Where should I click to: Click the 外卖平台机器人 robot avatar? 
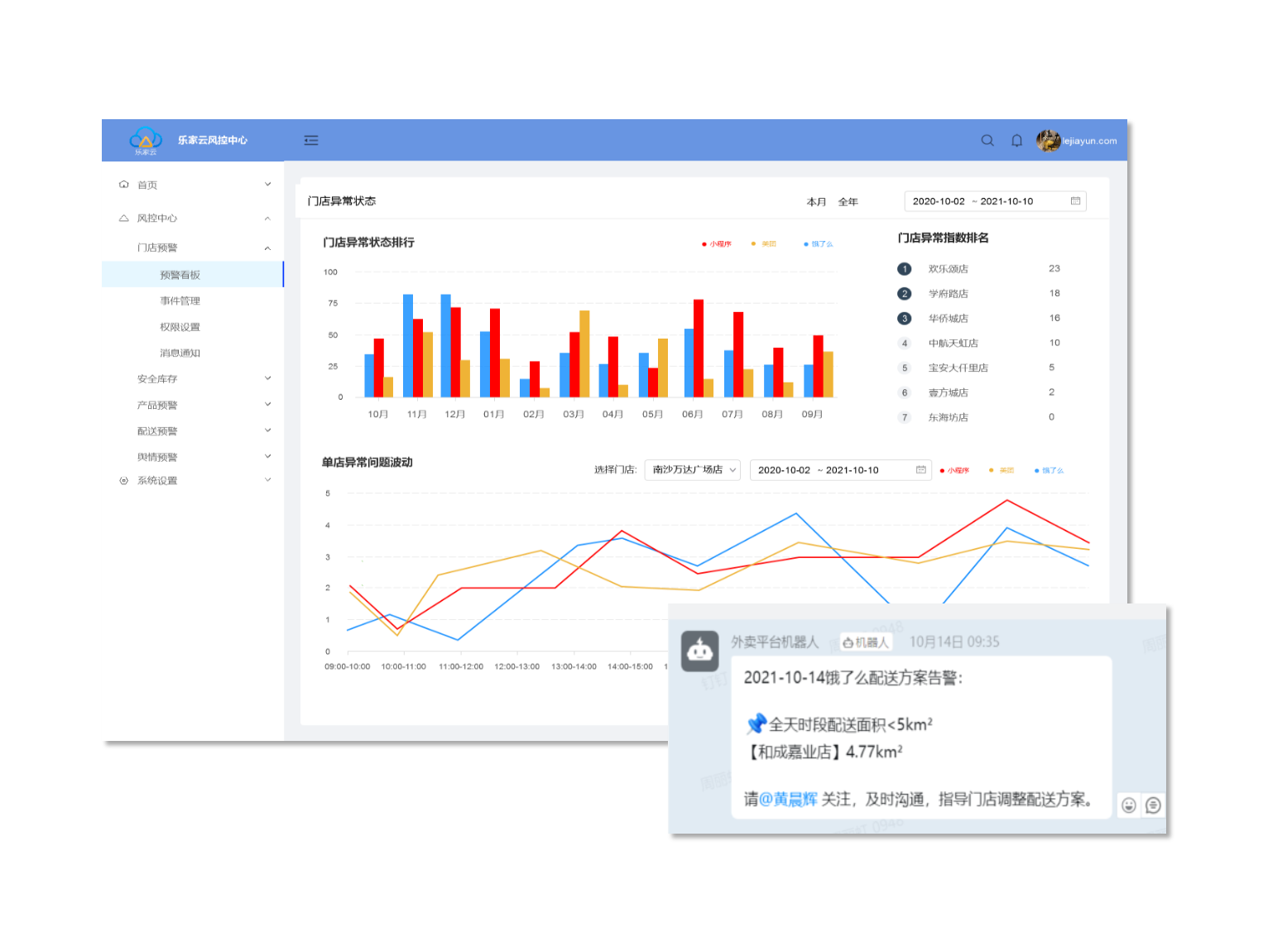pos(700,651)
